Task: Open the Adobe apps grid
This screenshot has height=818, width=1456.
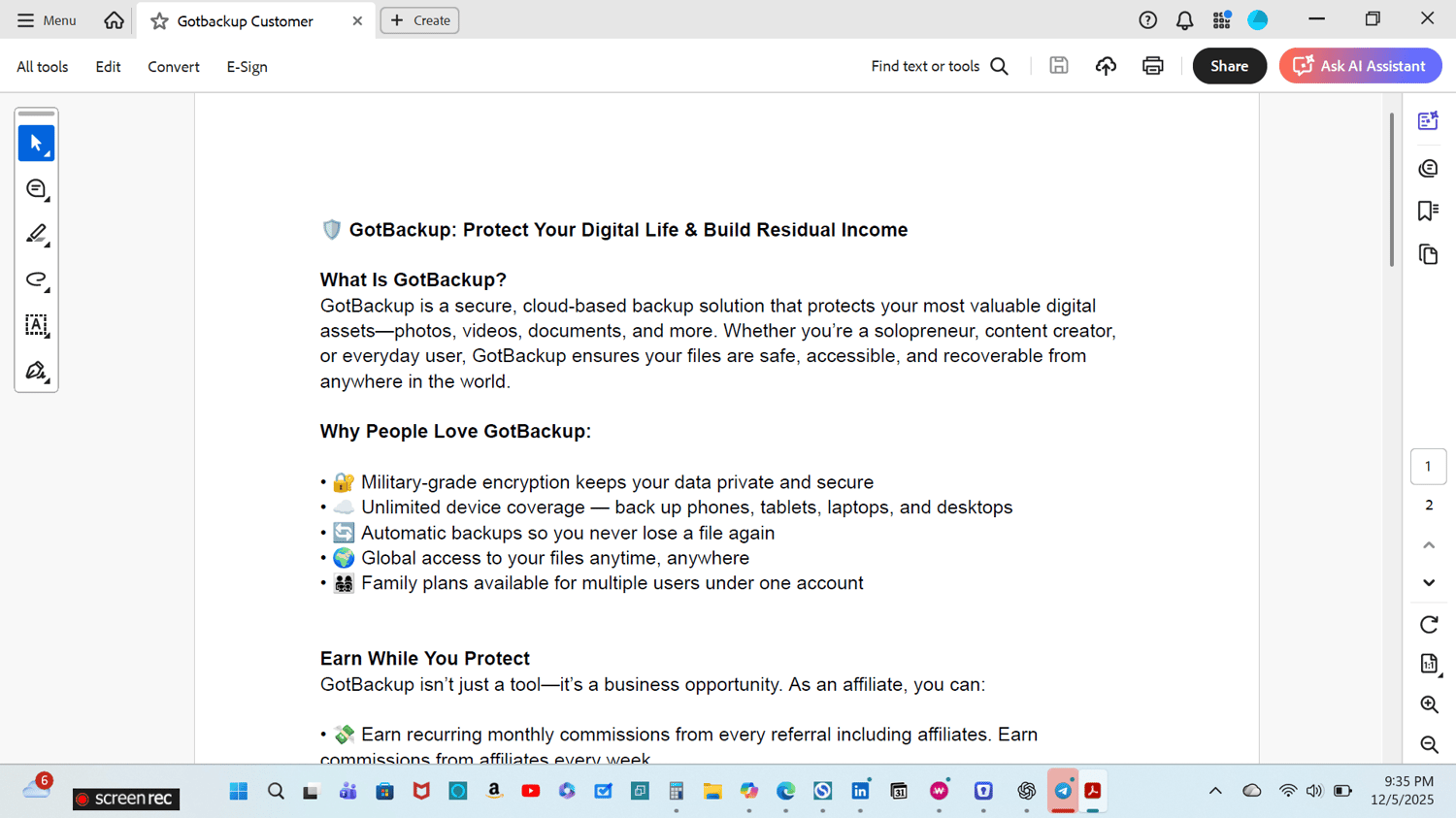Action: click(x=1221, y=20)
